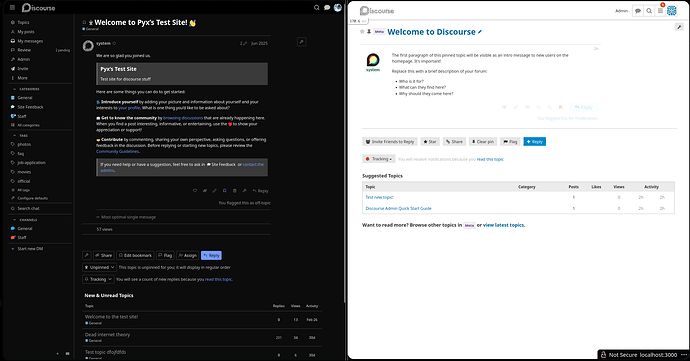Click view latest topics link
This screenshot has width=690, height=361.
click(503, 225)
